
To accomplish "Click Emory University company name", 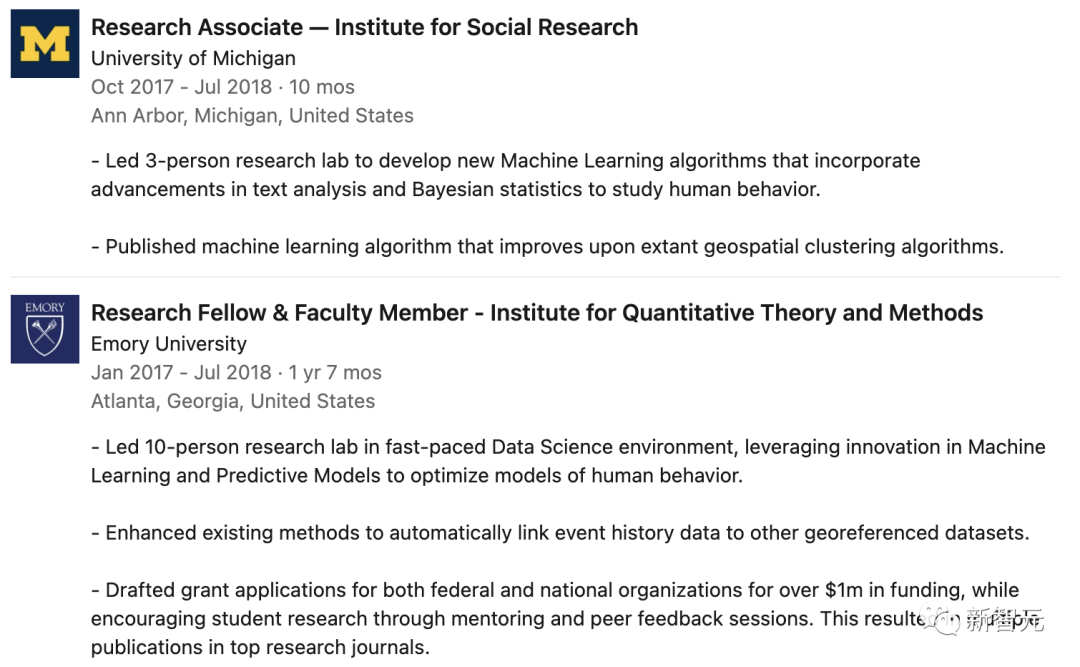I will [x=168, y=343].
